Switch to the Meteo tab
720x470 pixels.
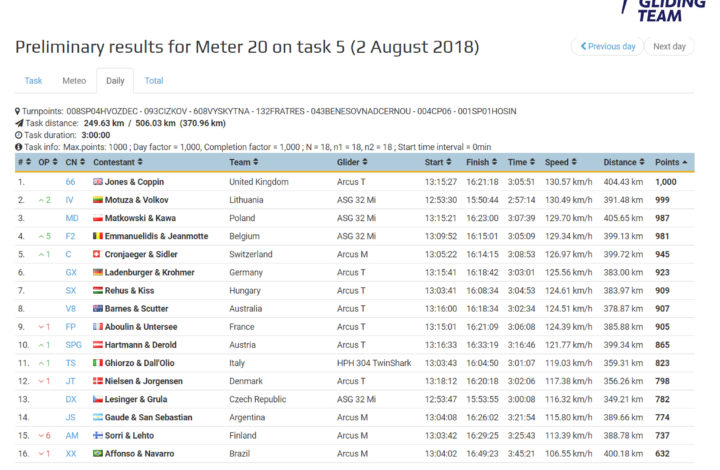74,81
